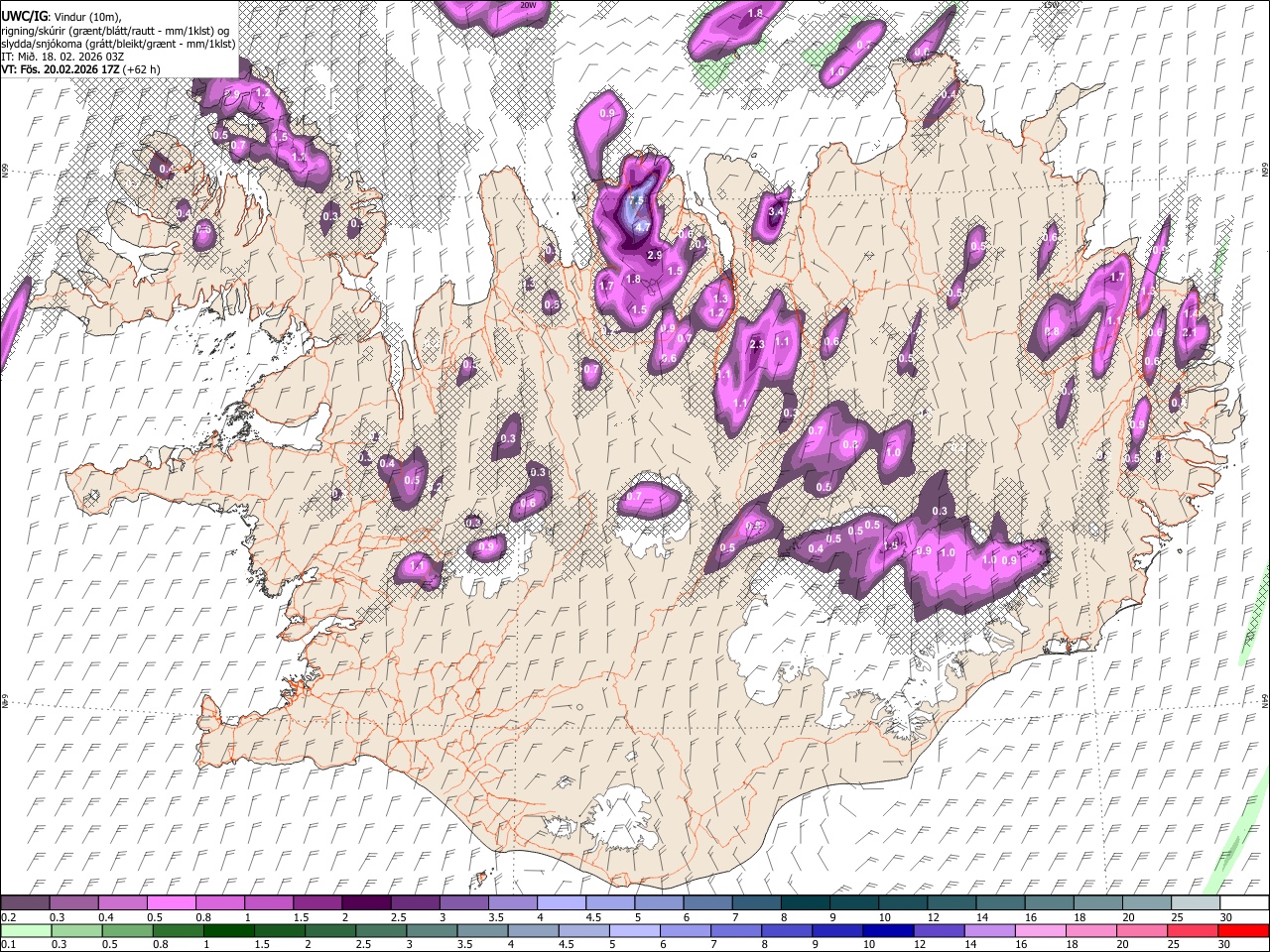Pick bright red rain swatch after 30
This screenshot has width=1270, height=952.
point(1242,931)
